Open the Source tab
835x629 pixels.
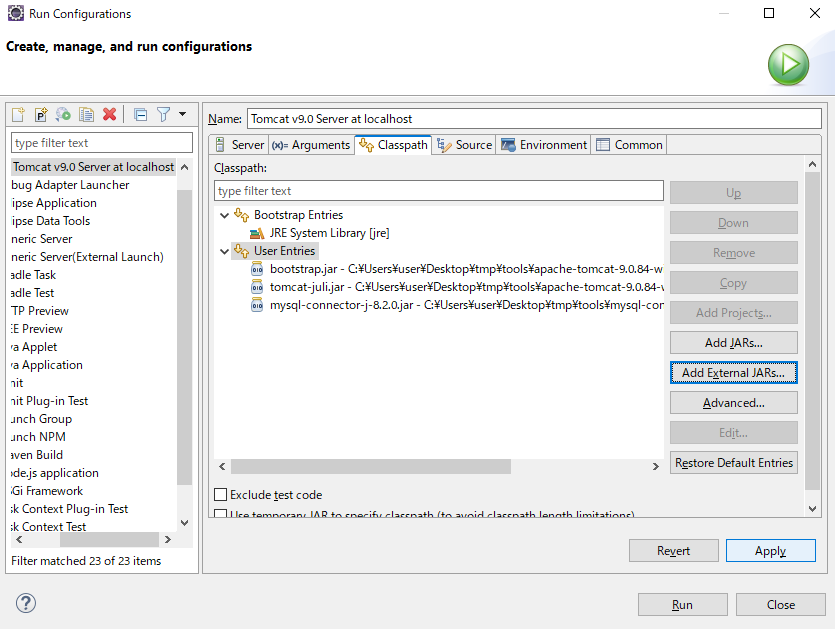[464, 145]
